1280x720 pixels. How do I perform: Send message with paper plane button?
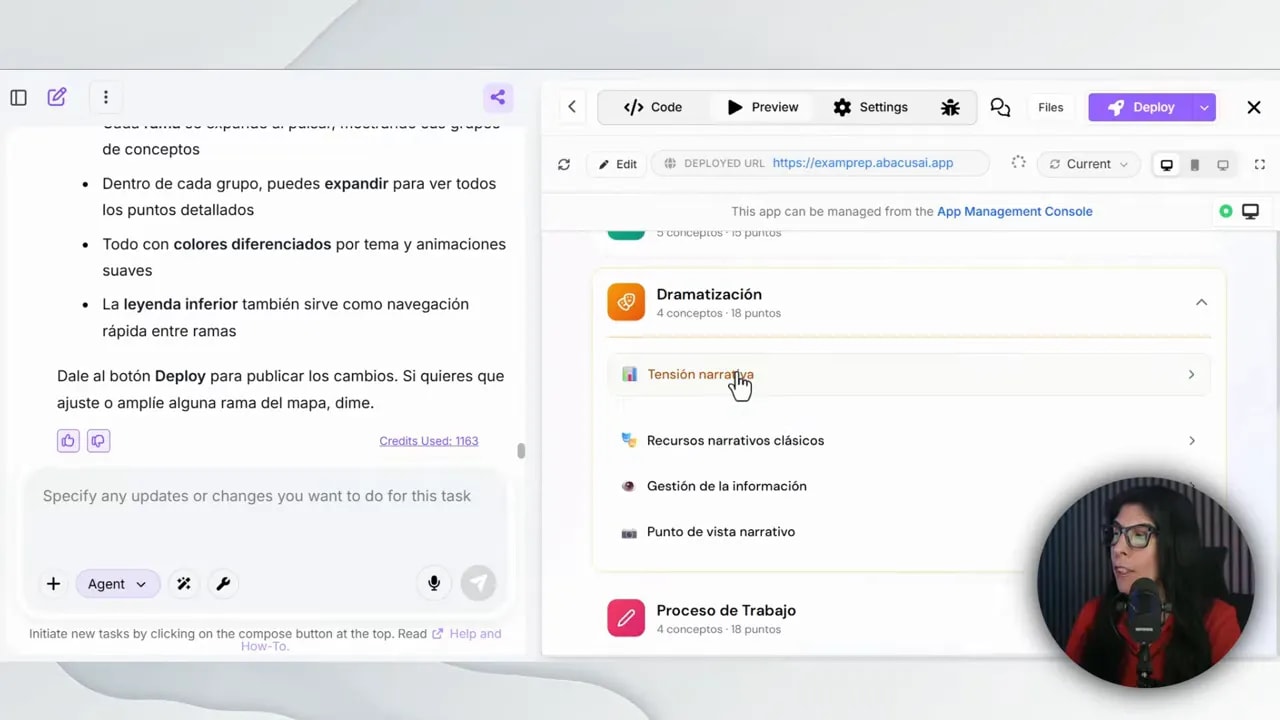[x=478, y=583]
